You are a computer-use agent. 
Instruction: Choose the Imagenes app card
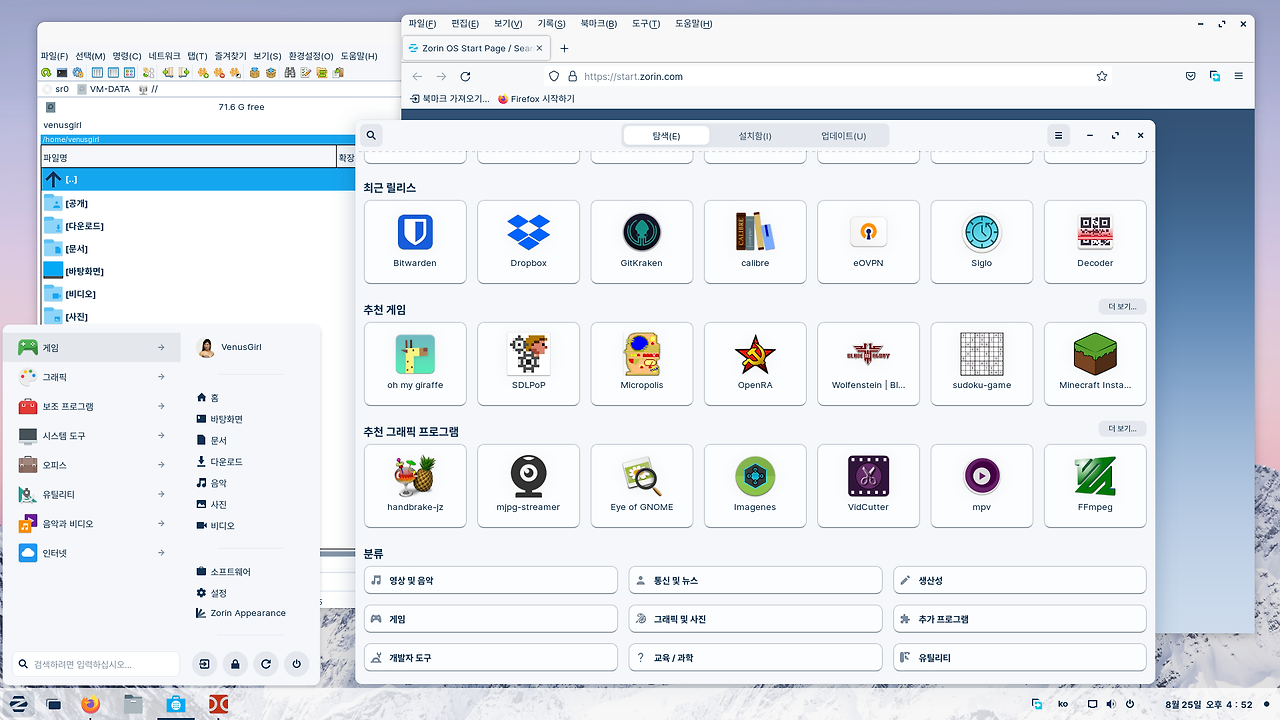tap(755, 485)
